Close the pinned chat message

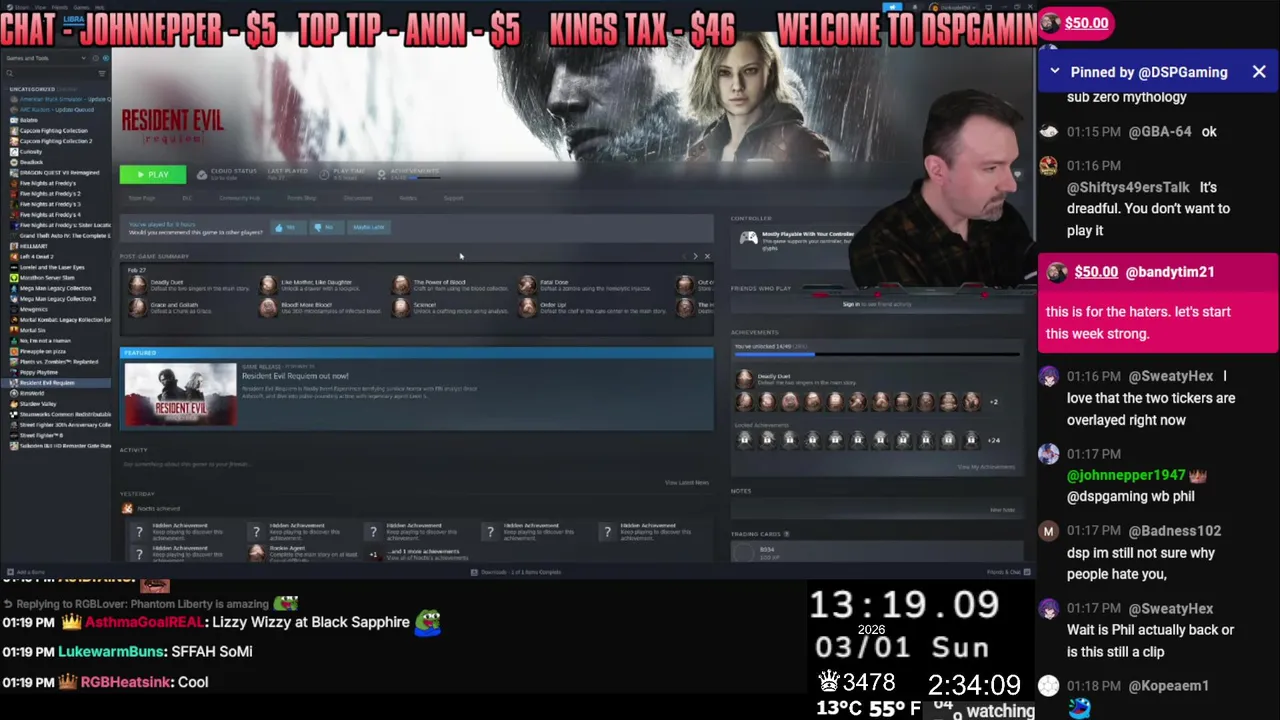1259,72
